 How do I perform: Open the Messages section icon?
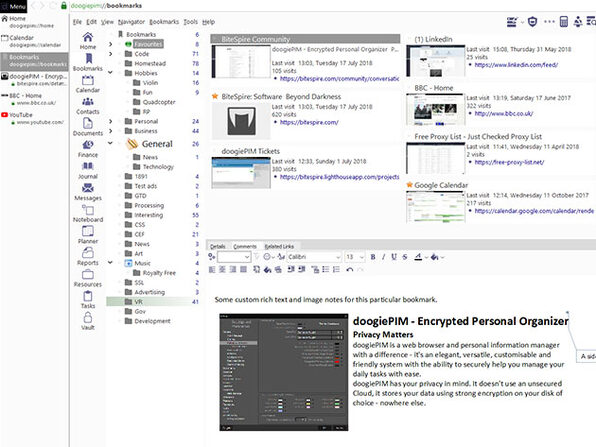[x=88, y=192]
